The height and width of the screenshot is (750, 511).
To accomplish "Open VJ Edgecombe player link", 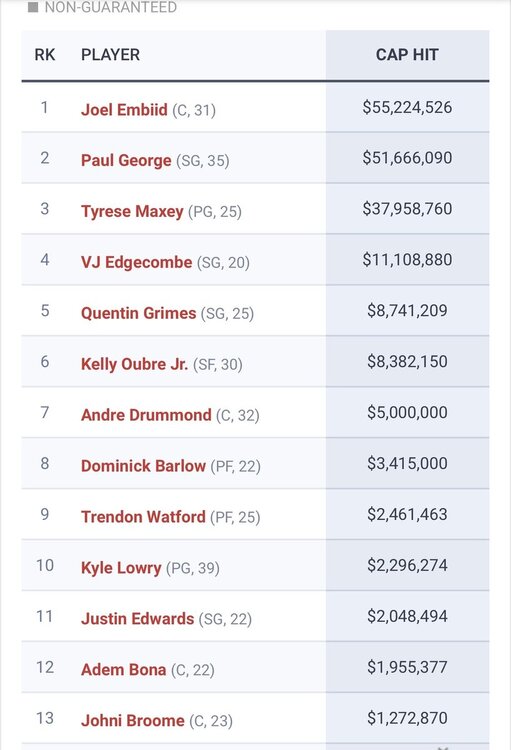I will point(136,262).
